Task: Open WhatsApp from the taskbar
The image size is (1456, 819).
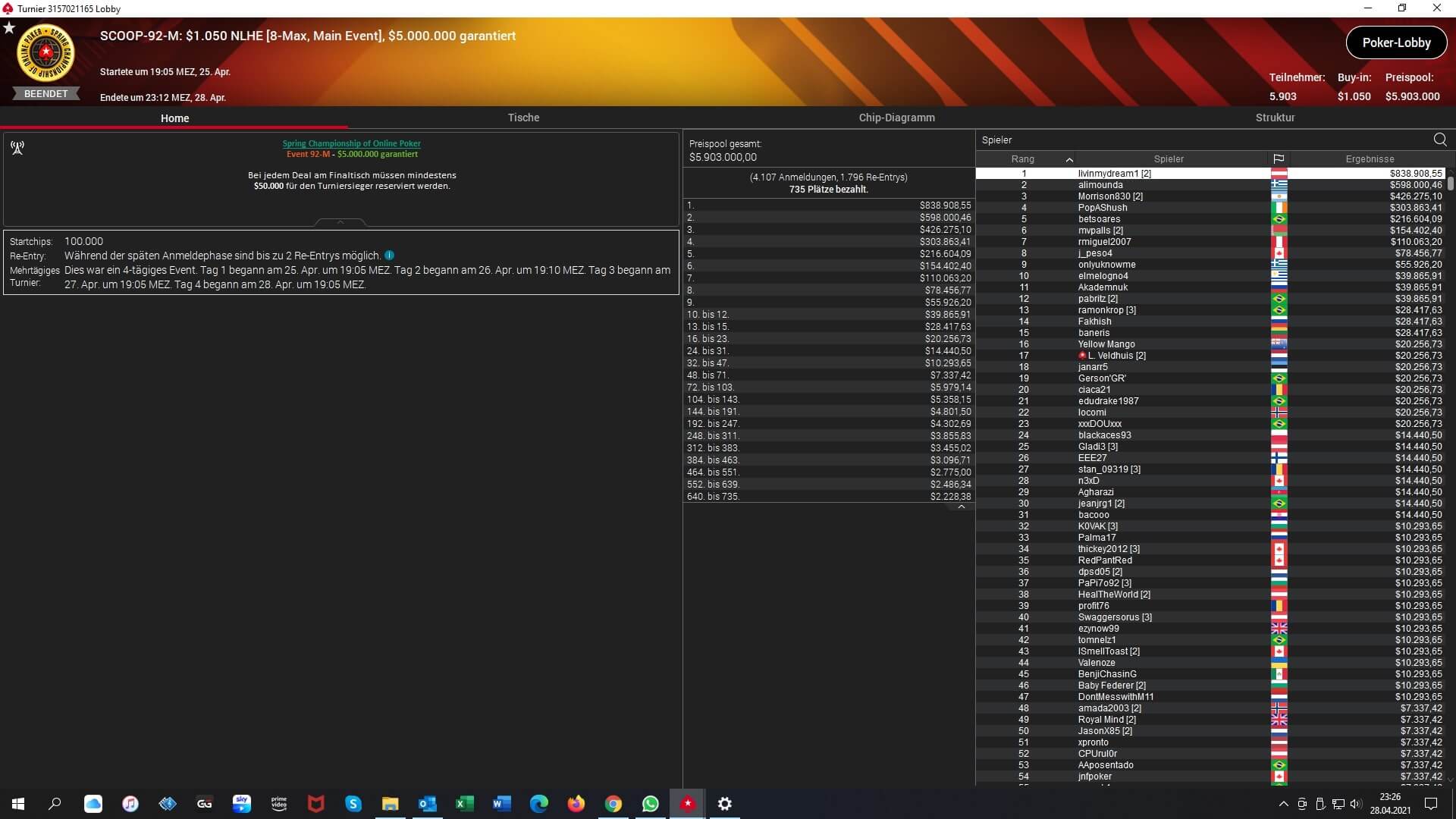Action: click(x=650, y=804)
